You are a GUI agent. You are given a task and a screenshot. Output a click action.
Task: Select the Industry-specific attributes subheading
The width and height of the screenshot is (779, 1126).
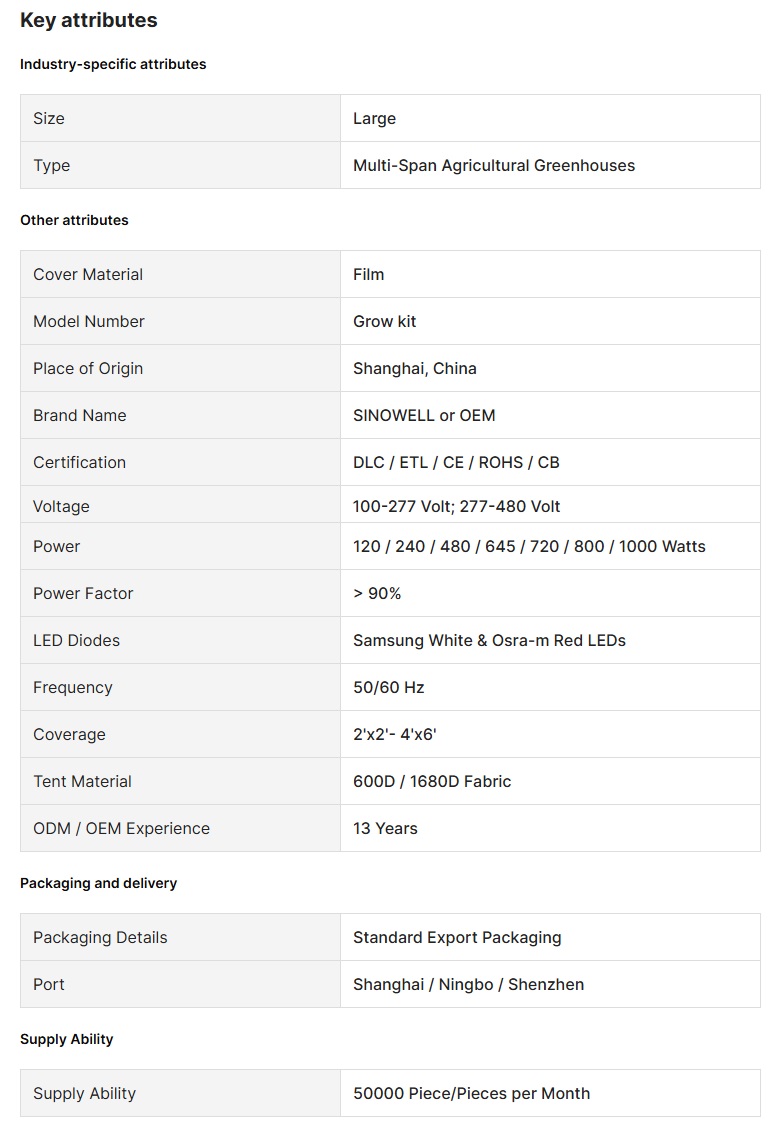113,64
